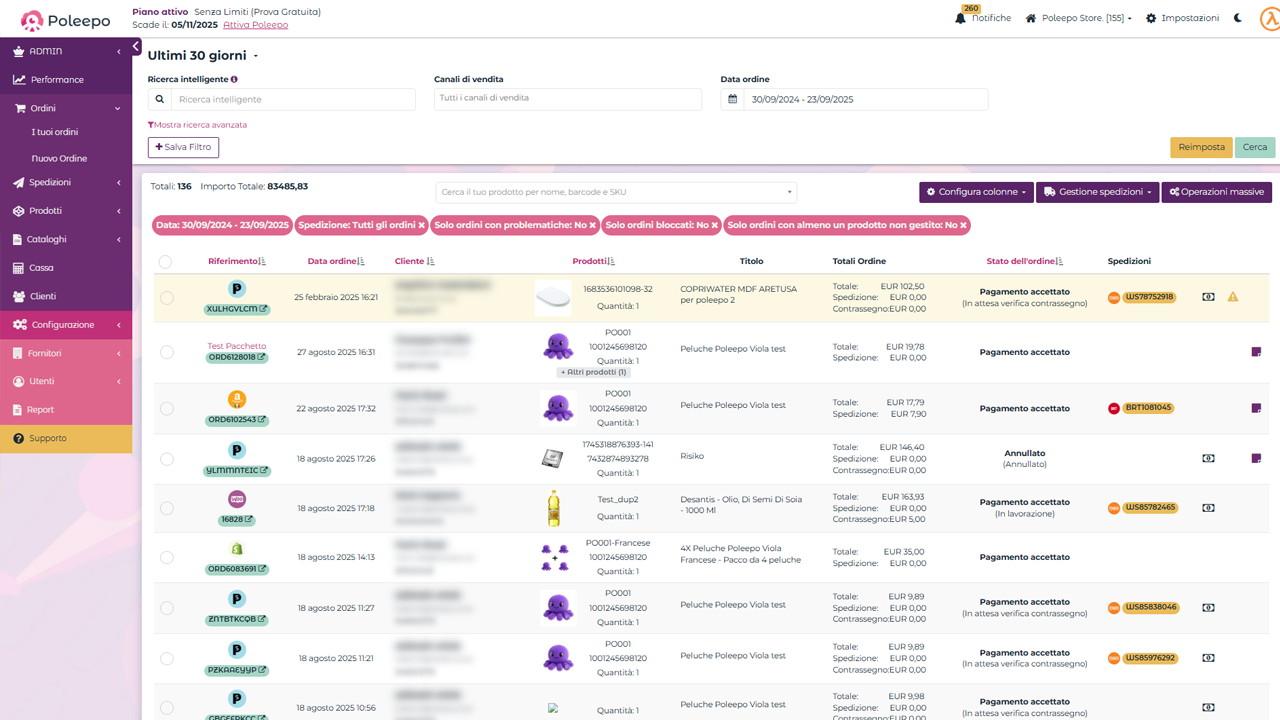Open the Poleepo Store [155] dropdown
1280x720 pixels.
point(1079,18)
